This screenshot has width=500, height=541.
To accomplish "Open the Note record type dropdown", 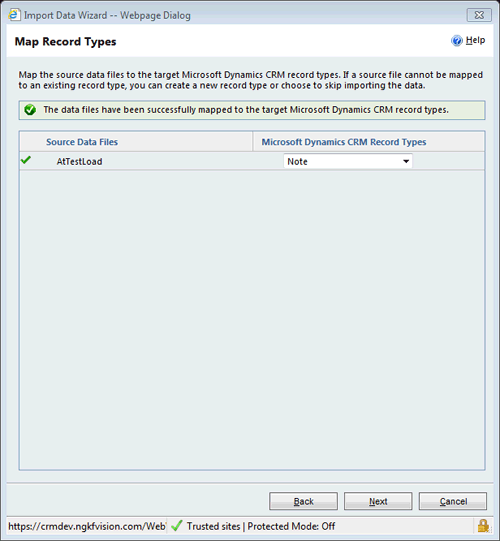I will (x=348, y=161).
